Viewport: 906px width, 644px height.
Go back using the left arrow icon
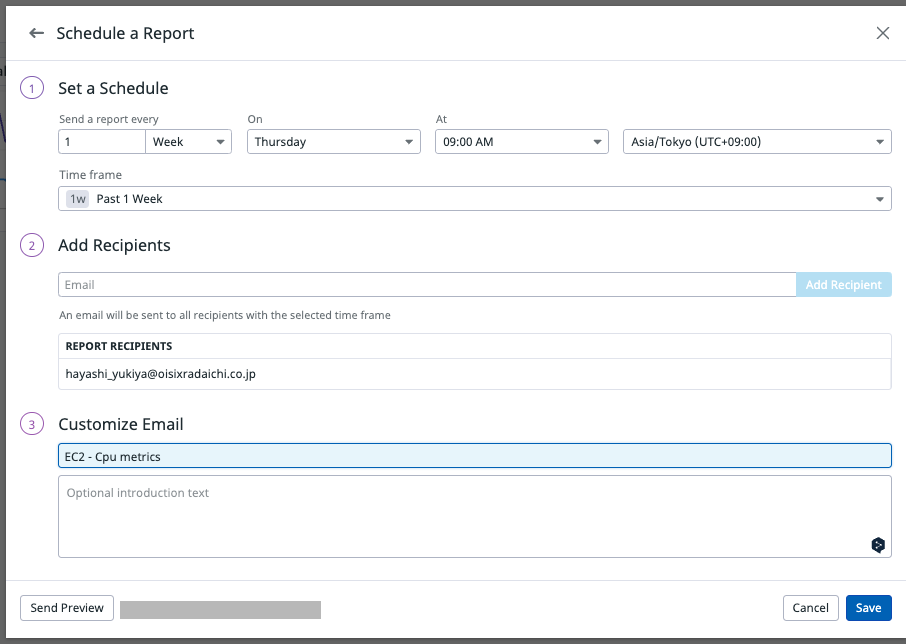[36, 33]
